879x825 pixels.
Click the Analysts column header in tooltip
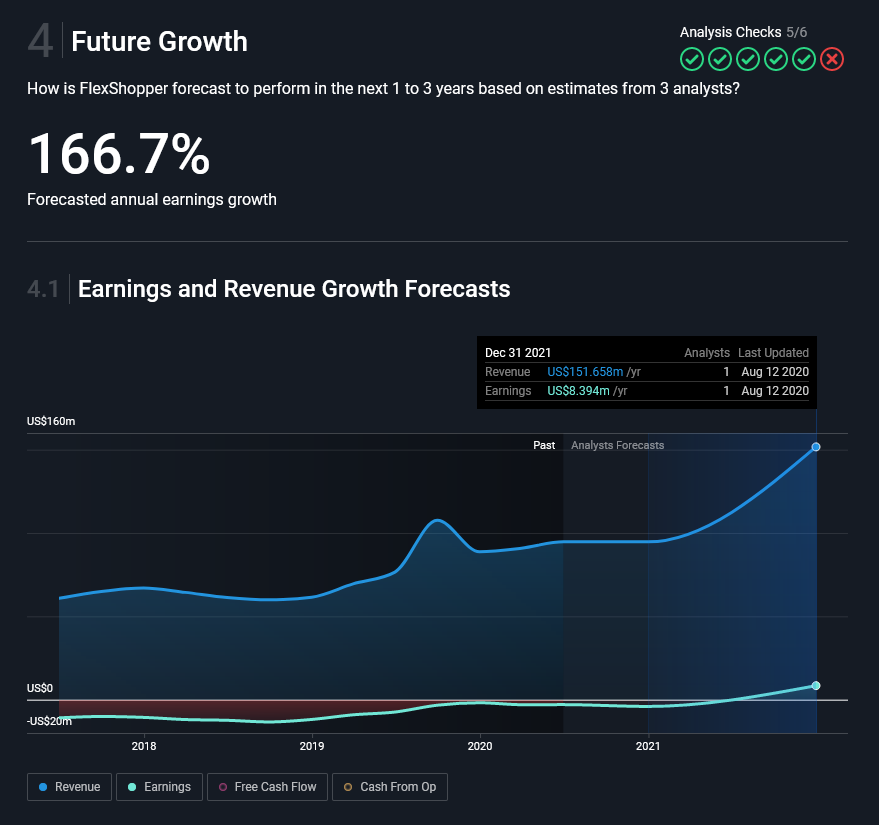click(707, 353)
